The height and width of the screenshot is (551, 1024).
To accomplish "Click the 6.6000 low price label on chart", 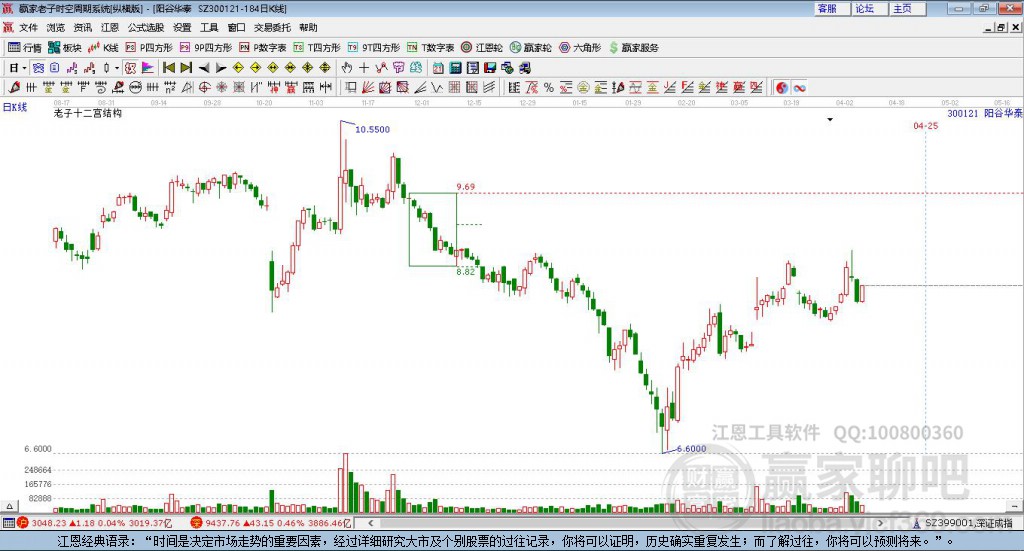I will (x=692, y=449).
